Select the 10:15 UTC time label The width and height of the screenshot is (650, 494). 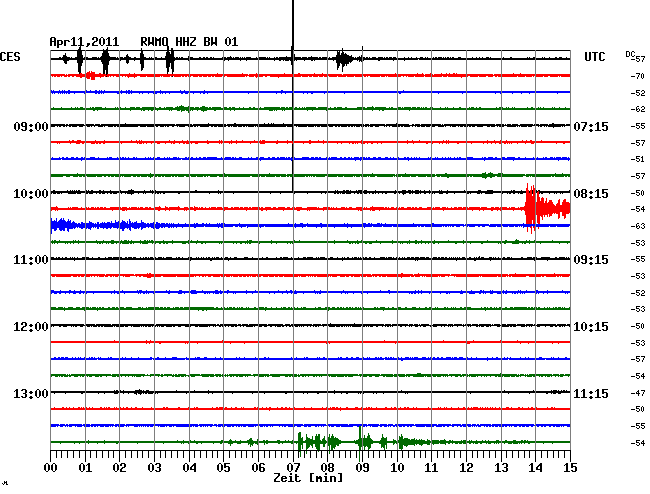tap(591, 327)
